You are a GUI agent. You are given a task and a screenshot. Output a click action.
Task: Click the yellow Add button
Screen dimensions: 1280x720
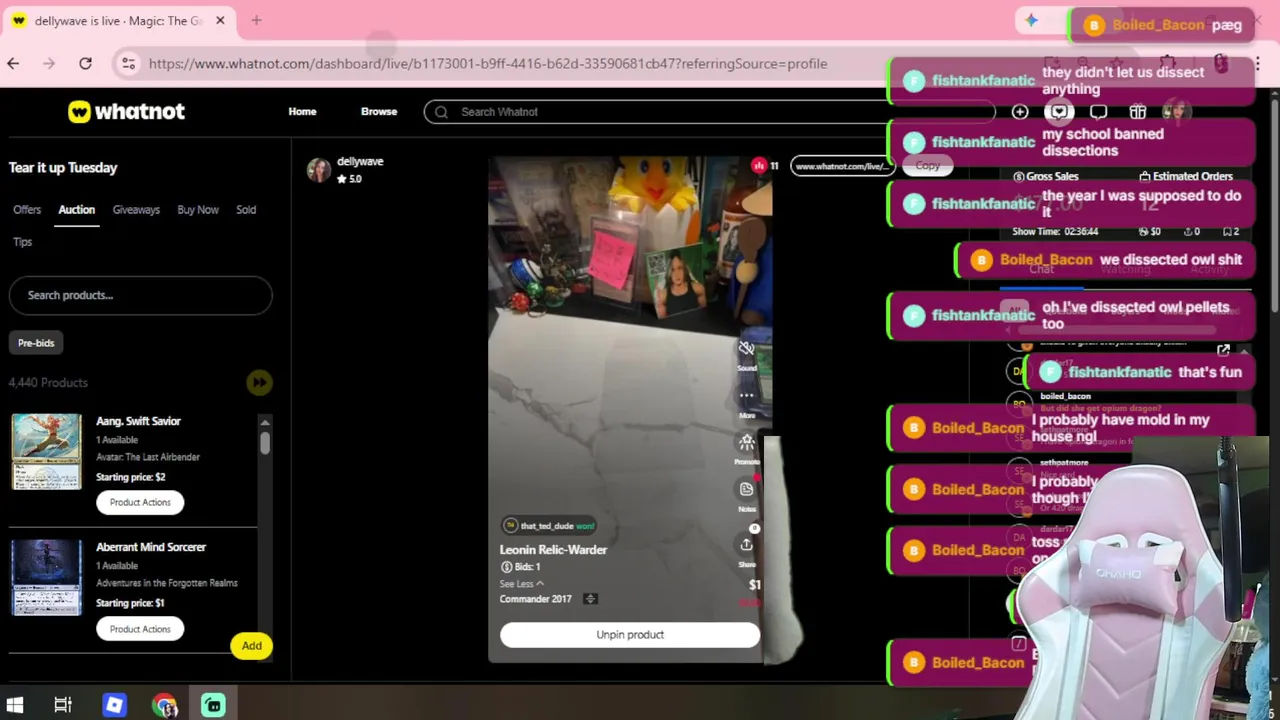[x=251, y=646]
